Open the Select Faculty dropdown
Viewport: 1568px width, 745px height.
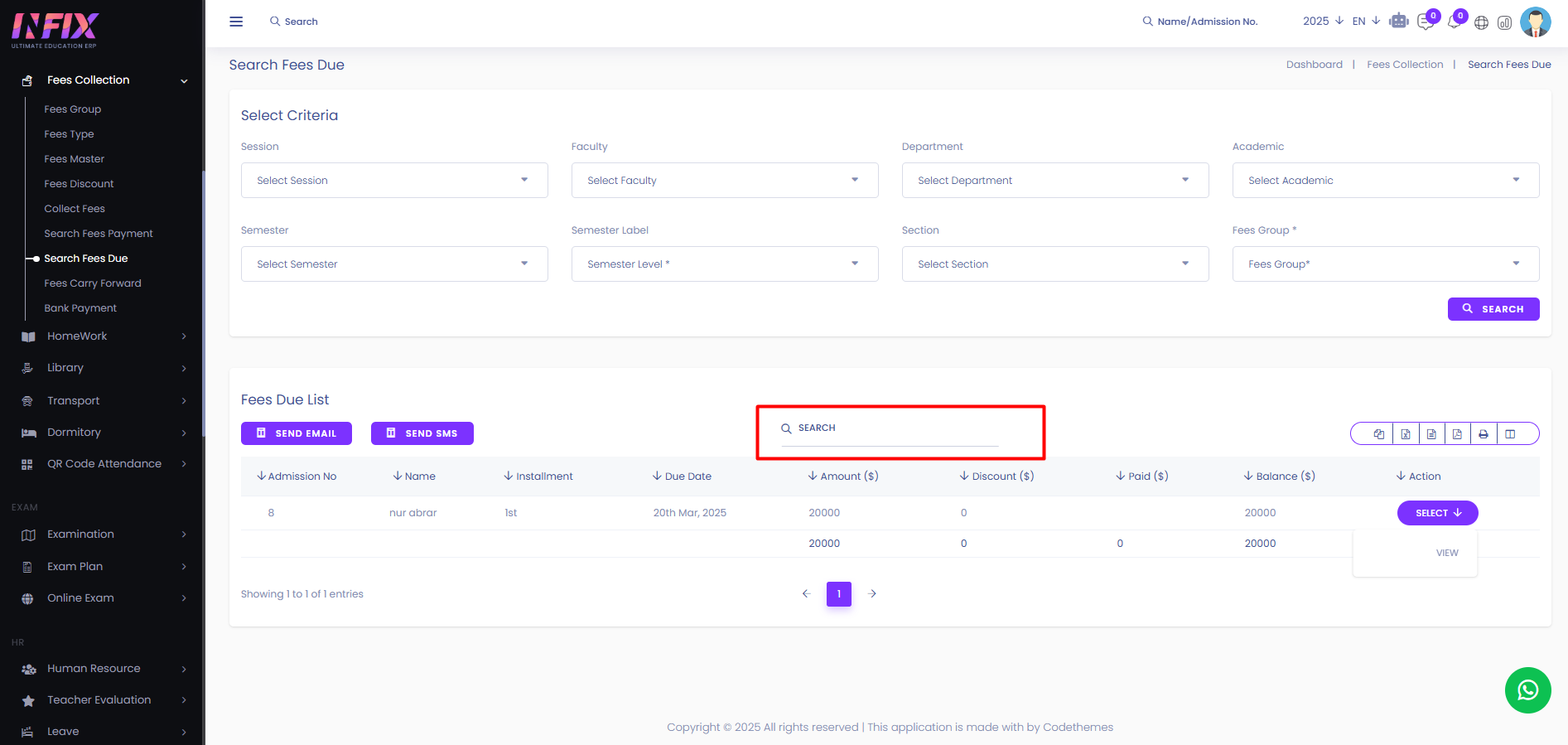tap(725, 181)
